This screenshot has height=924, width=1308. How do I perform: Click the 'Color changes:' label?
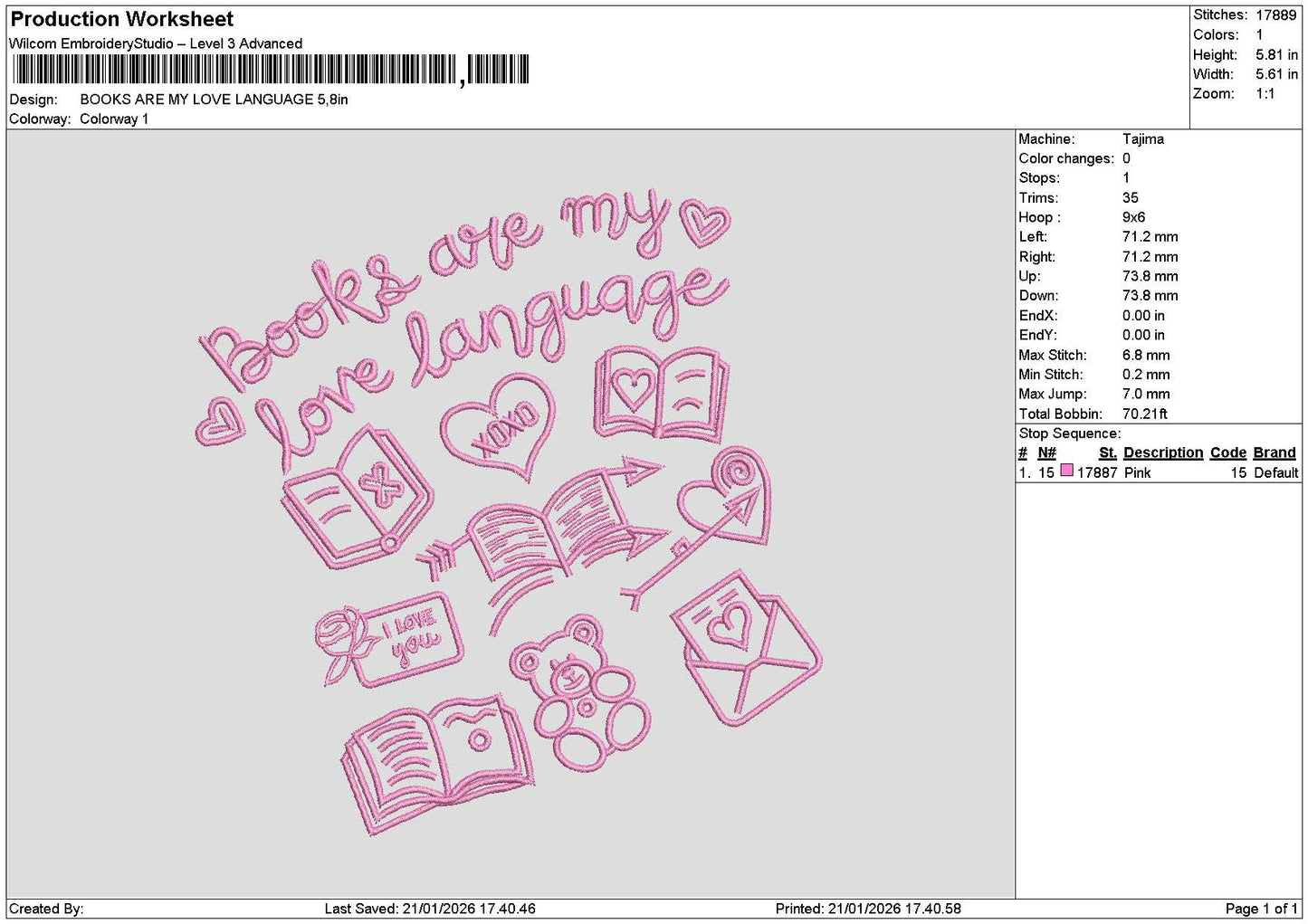pos(1066,159)
